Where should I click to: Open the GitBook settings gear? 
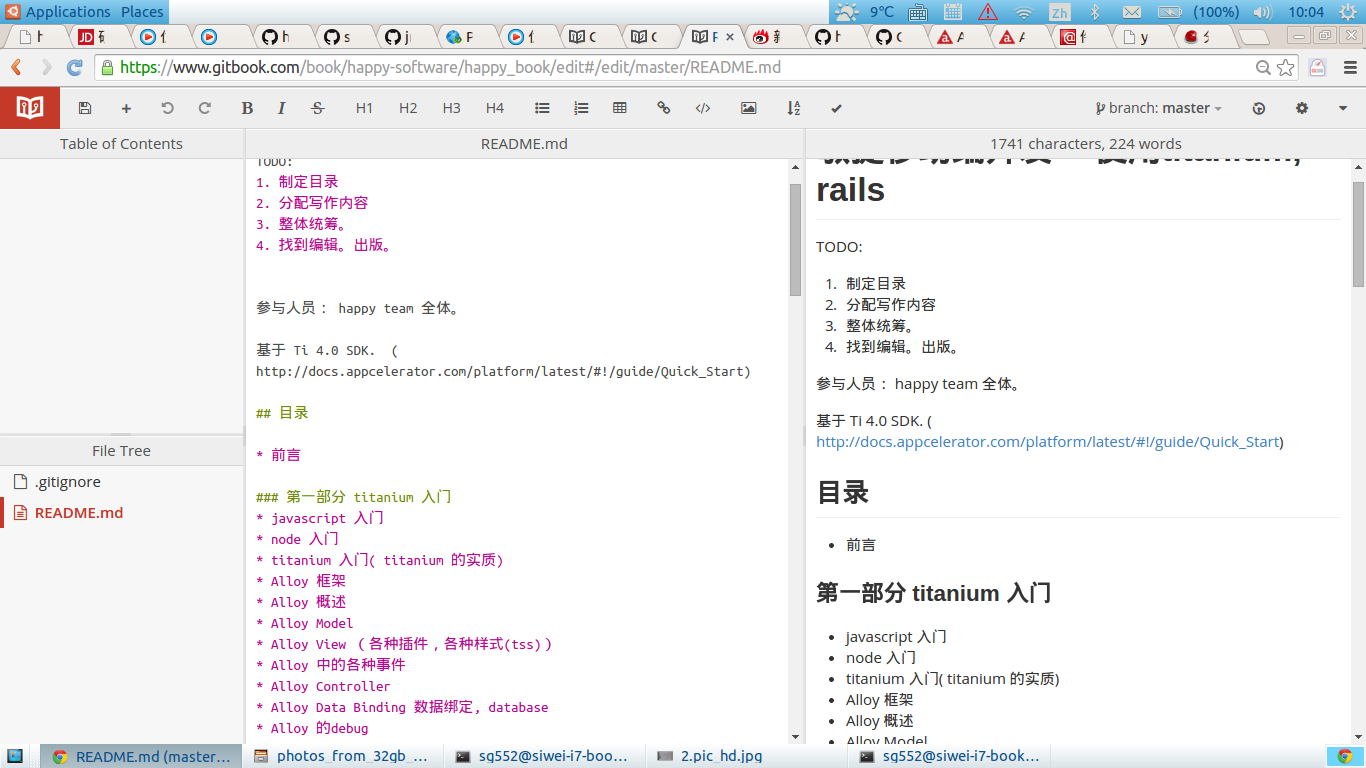coord(1302,108)
